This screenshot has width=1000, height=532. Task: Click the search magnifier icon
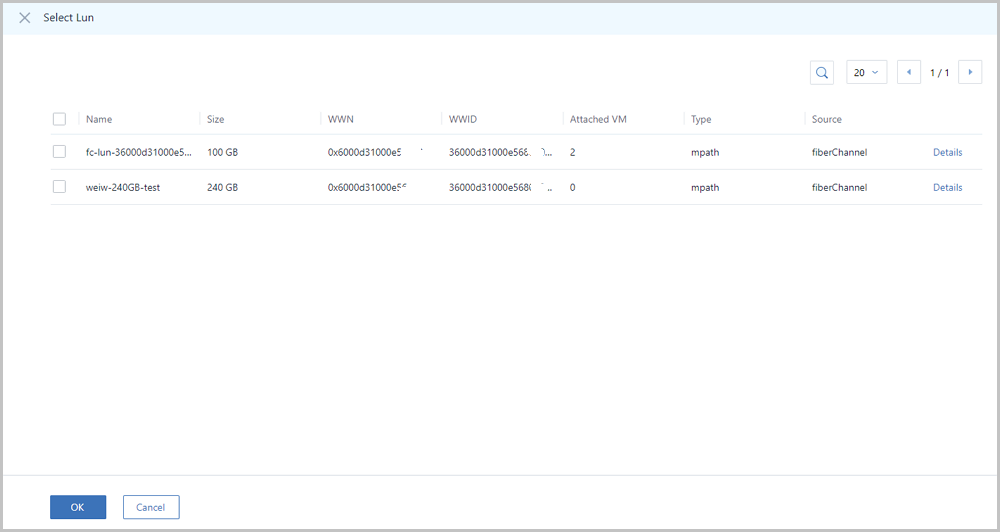tap(822, 73)
